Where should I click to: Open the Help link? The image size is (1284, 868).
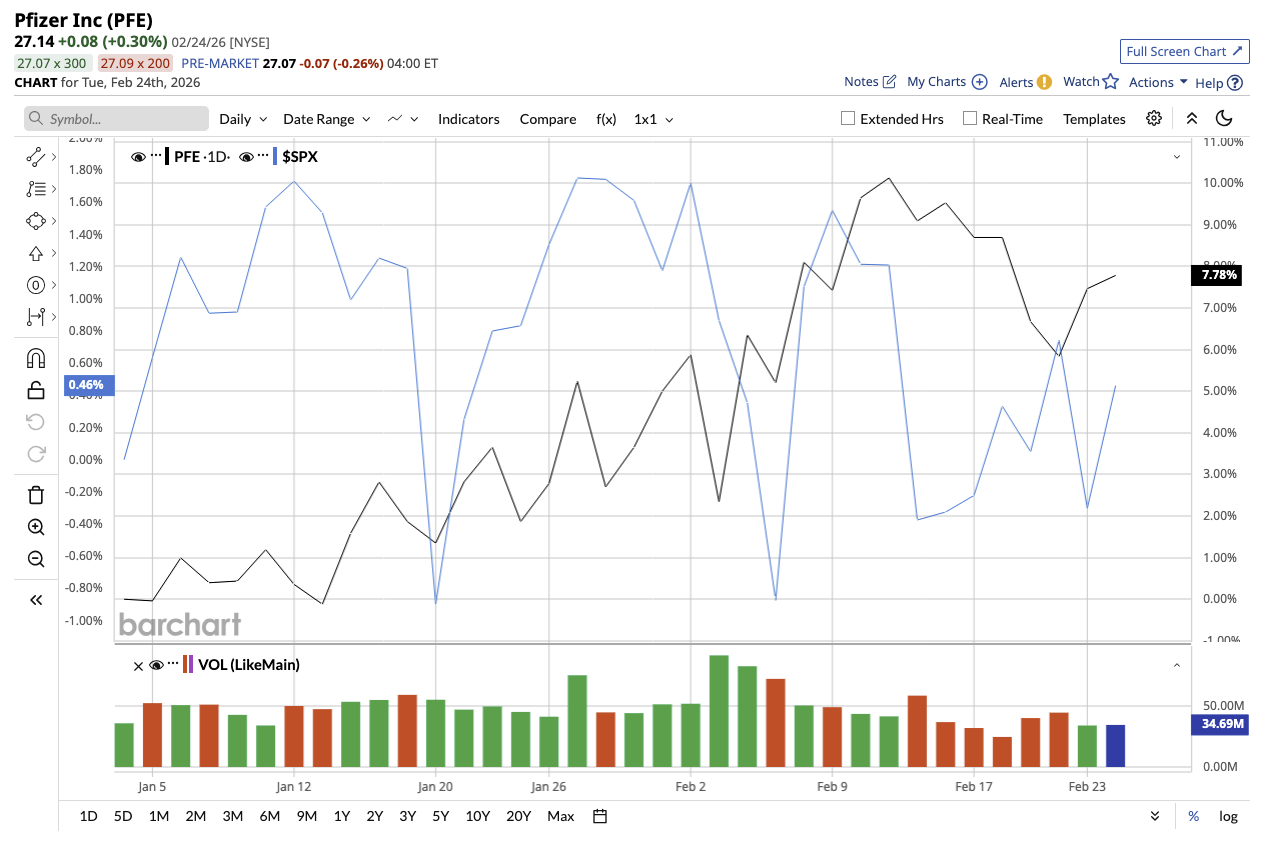tap(1219, 83)
